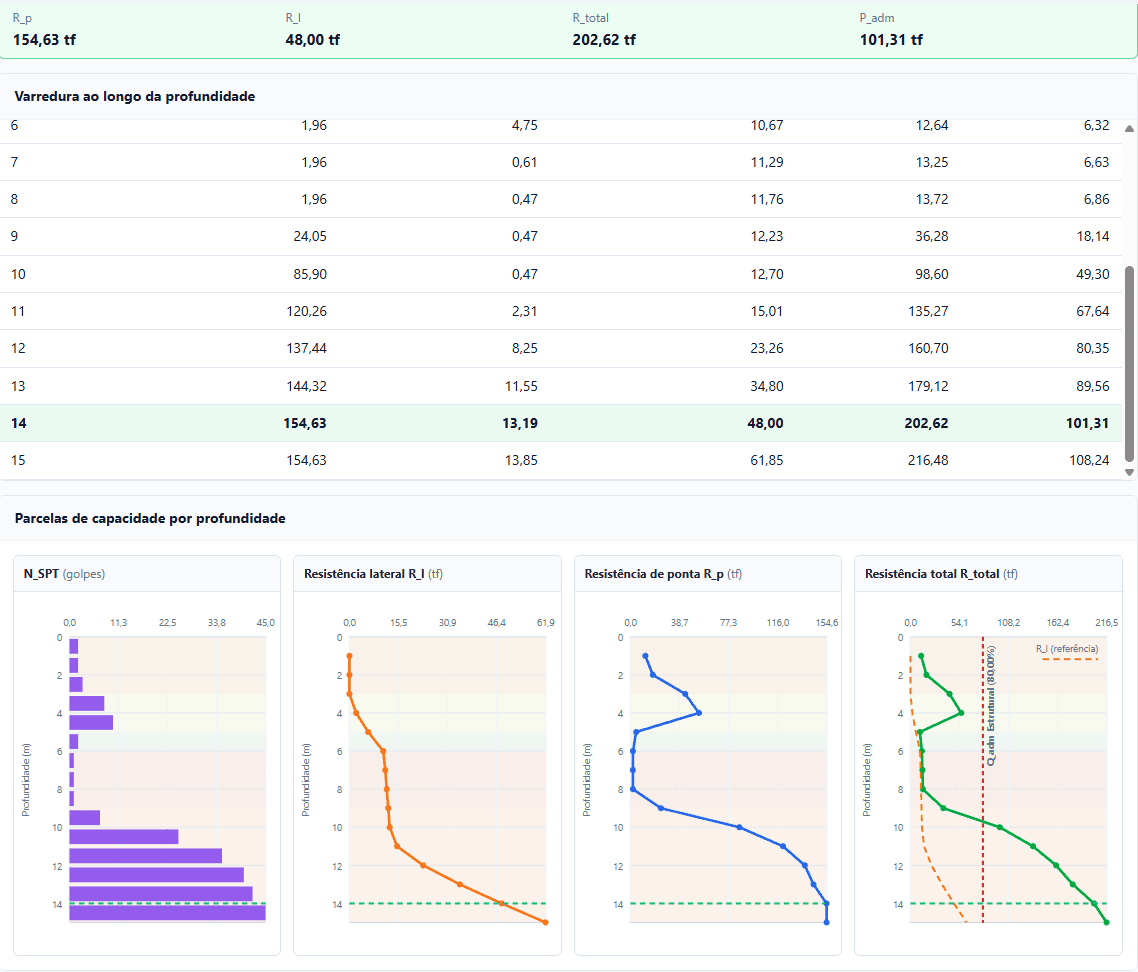Click the 'Profundidade (m)' axis label of N_SPT chart
The width and height of the screenshot is (1138, 972).
coord(26,780)
